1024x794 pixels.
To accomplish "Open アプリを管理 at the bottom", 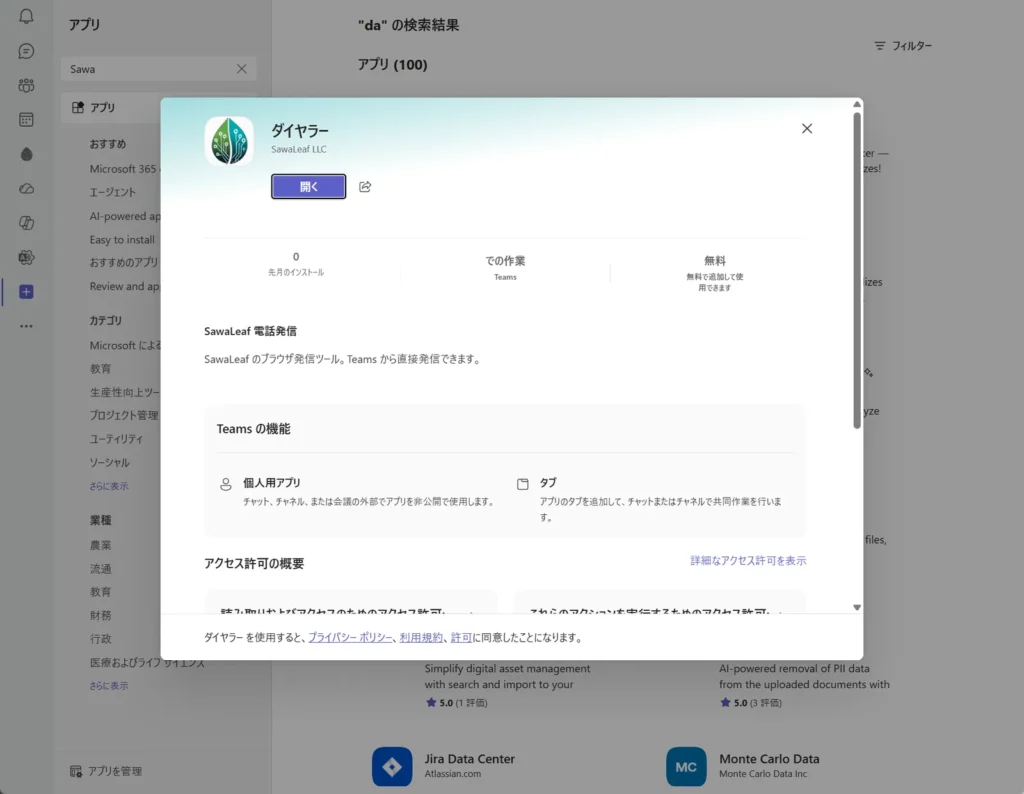I will pos(106,771).
